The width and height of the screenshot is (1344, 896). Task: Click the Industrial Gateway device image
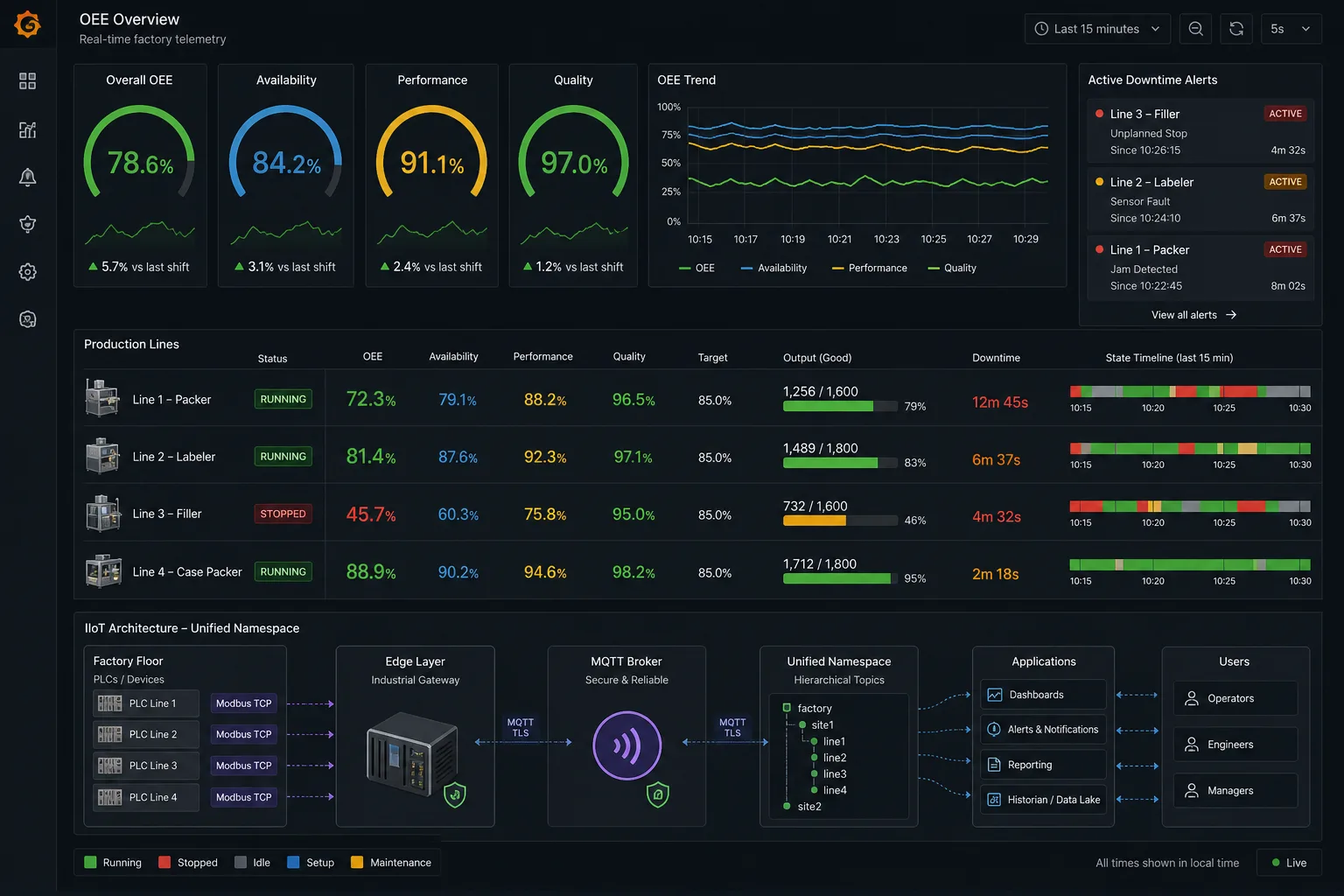pos(412,754)
